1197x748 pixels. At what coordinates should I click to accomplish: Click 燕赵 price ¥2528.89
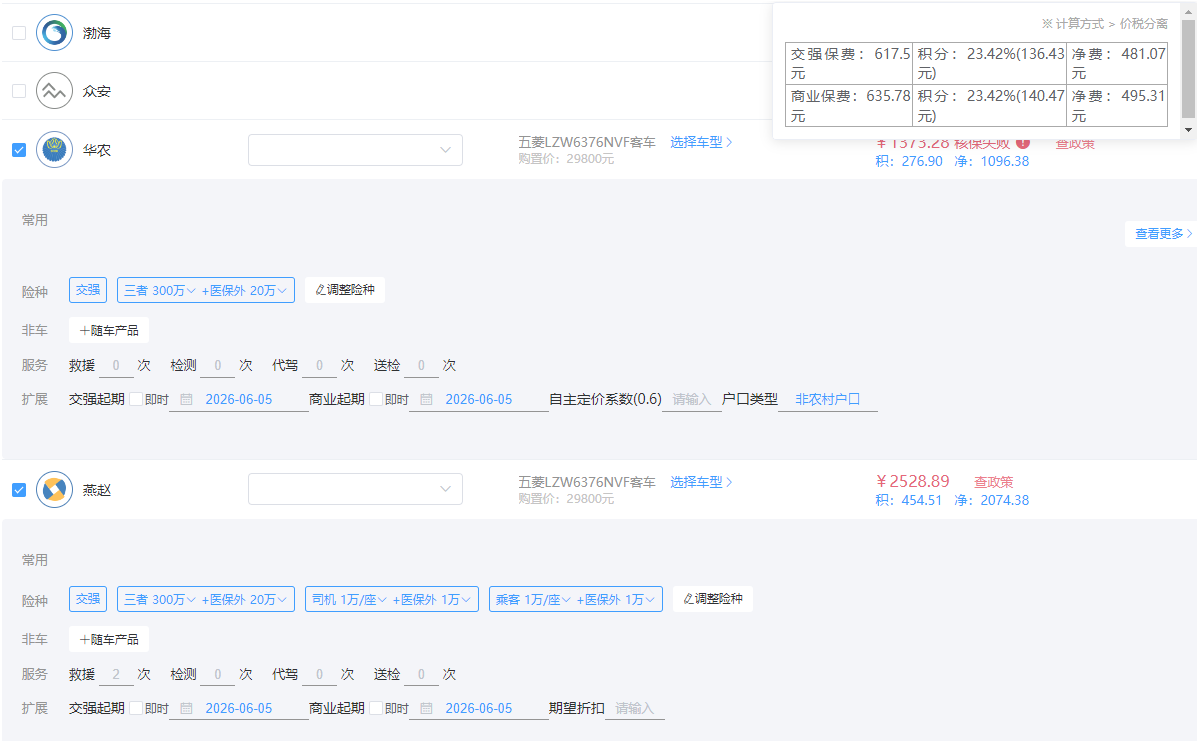click(x=913, y=482)
